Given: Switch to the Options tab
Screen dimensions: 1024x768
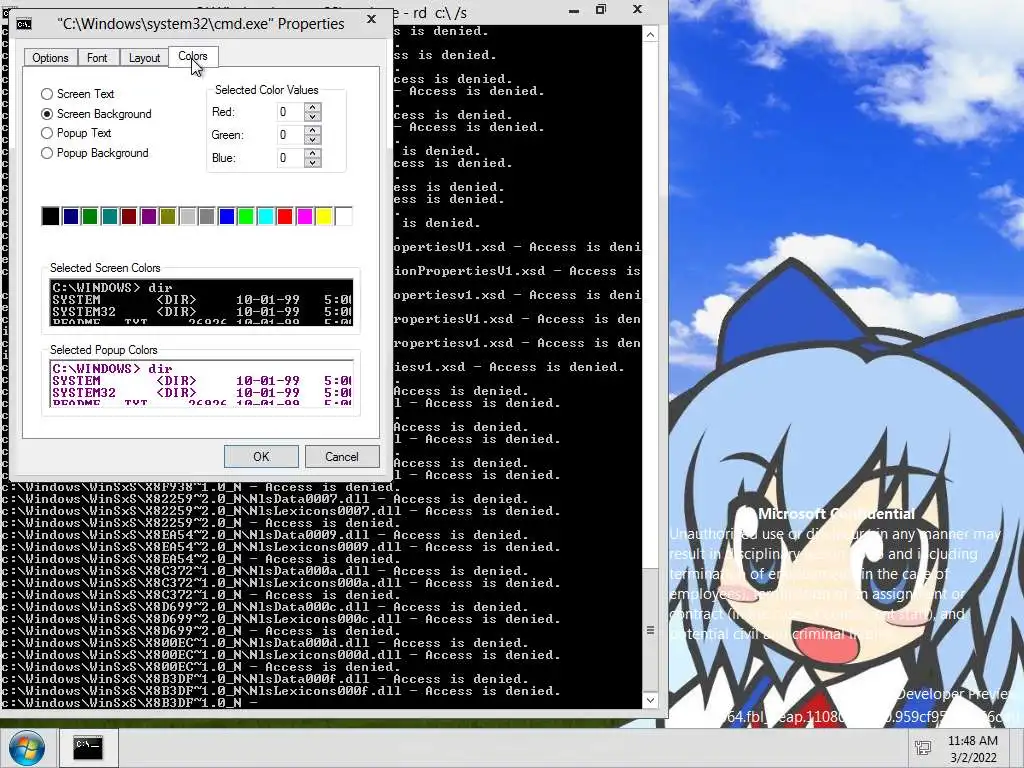Looking at the screenshot, I should (x=50, y=57).
